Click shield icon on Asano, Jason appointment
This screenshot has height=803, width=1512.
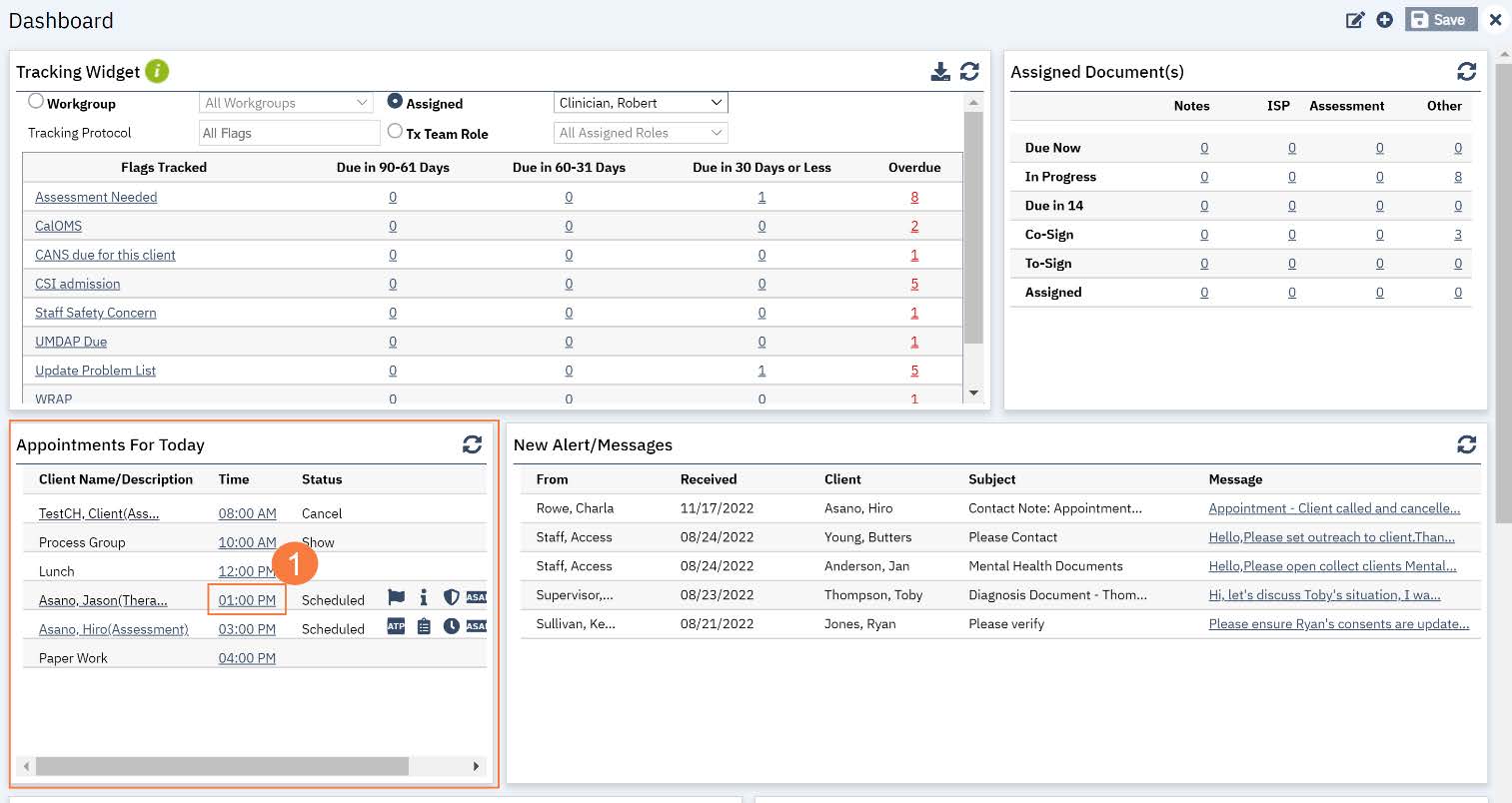451,598
